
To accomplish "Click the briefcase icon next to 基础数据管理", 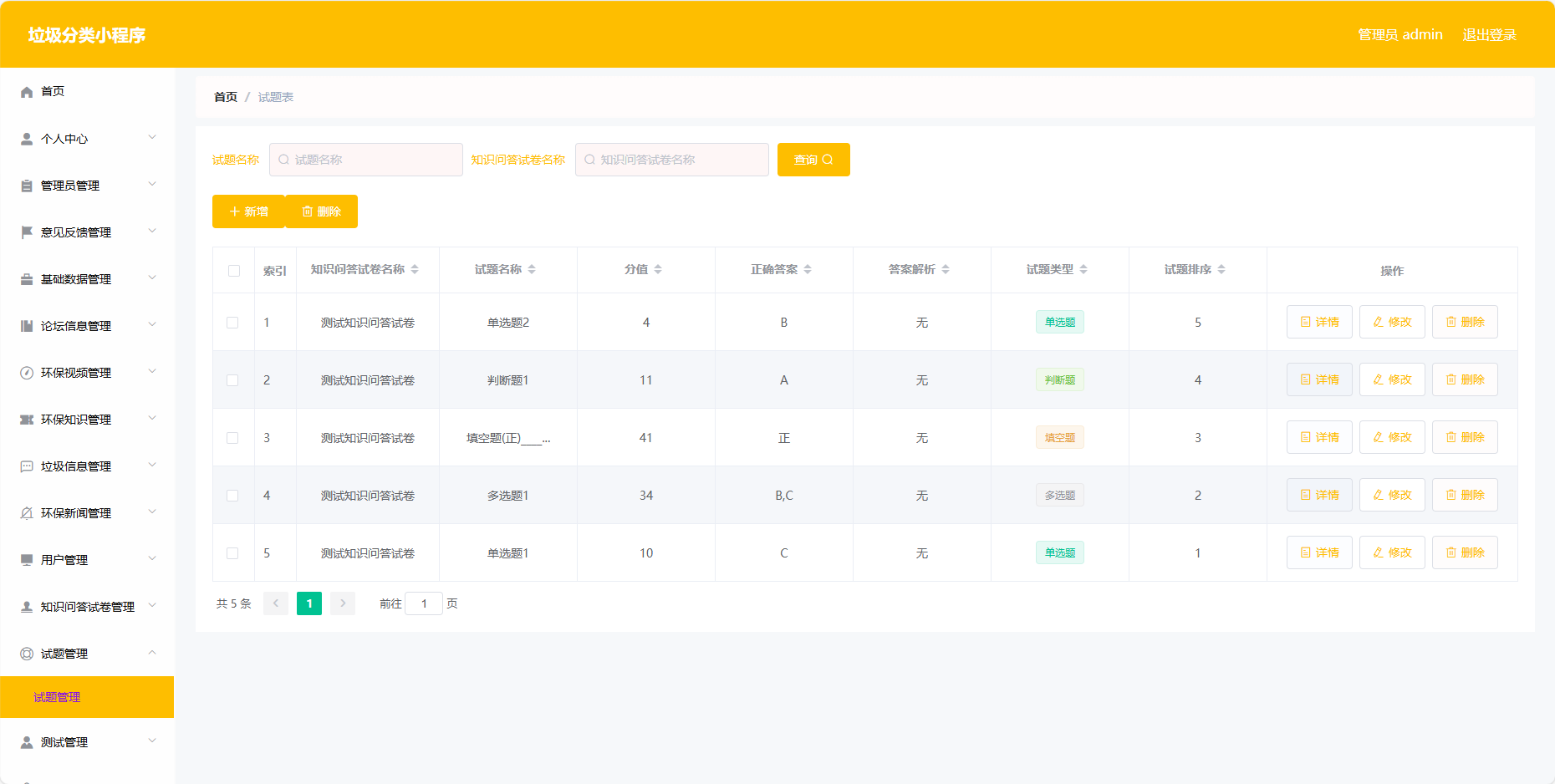I will 27,279.
